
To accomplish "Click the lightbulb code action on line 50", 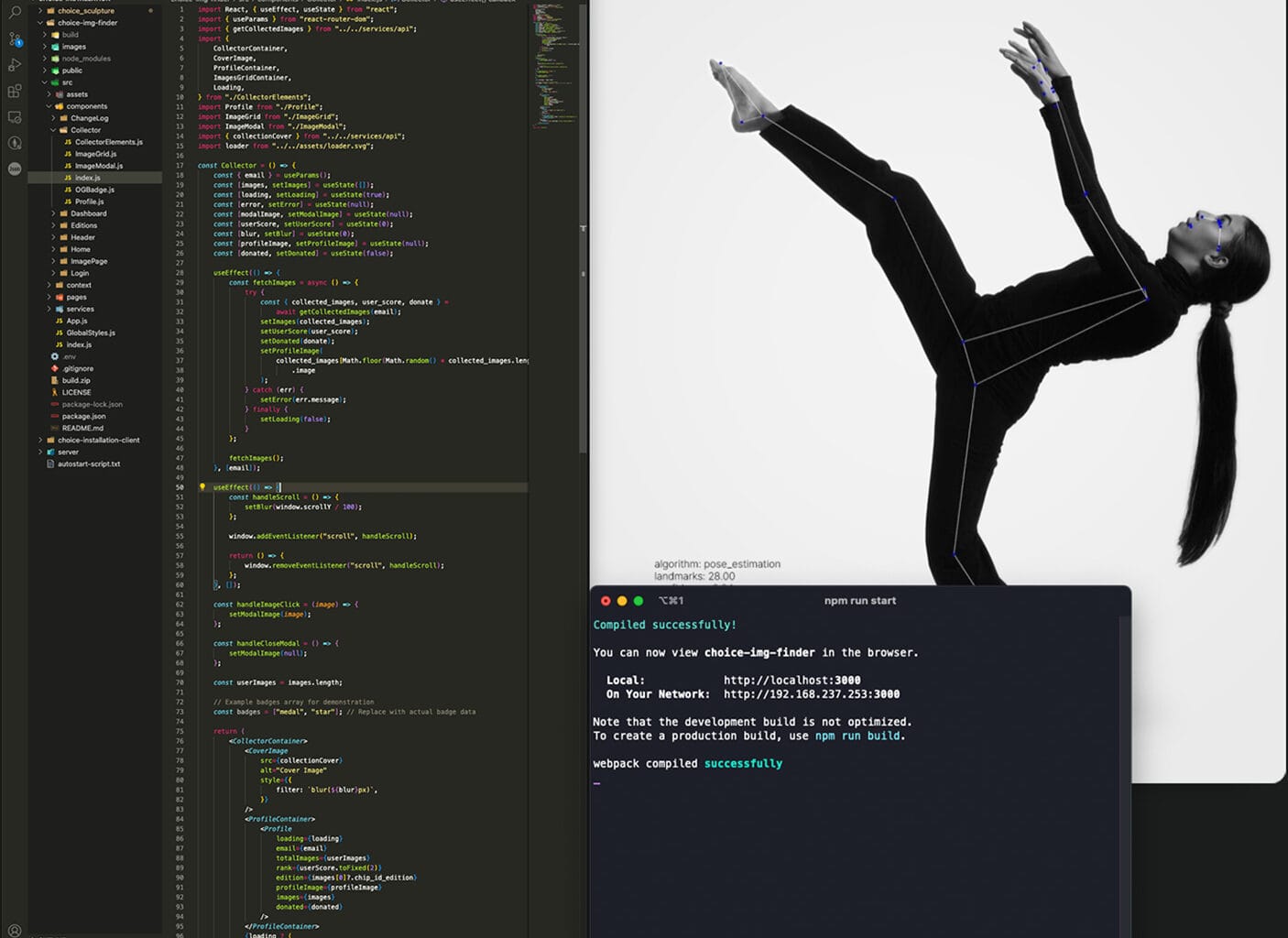I will 202,486.
